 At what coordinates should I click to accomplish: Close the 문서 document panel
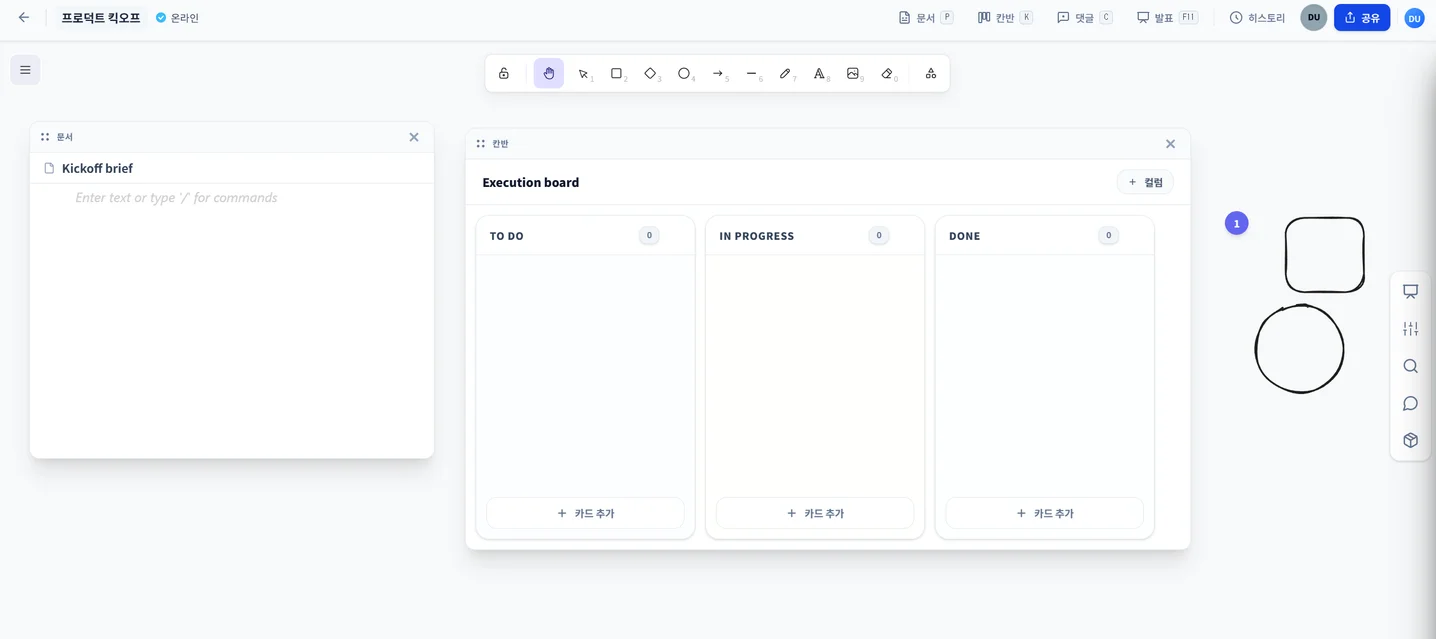[x=414, y=137]
